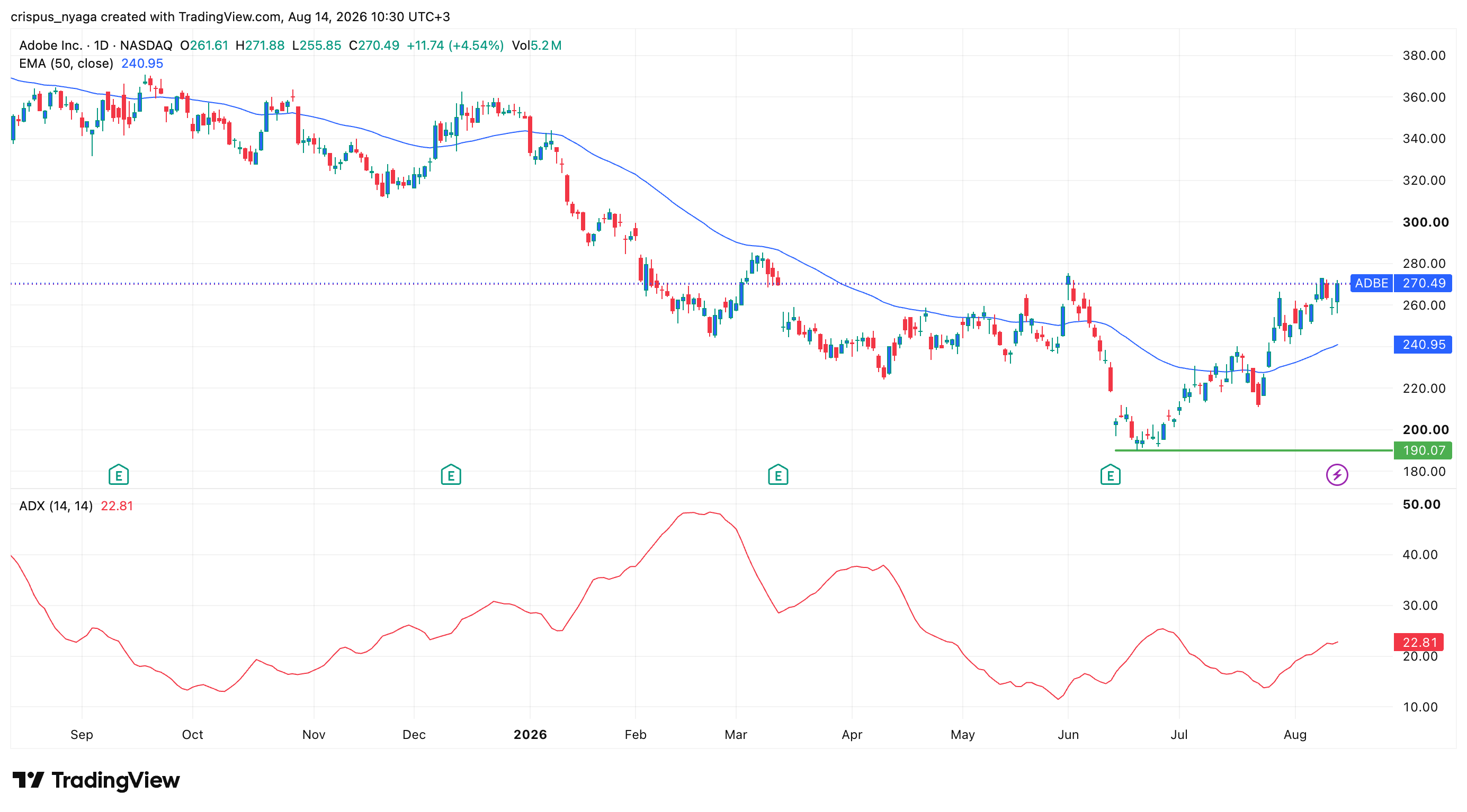This screenshot has width=1467, height=812.
Task: Select "Dec" on the time axis
Action: (414, 735)
